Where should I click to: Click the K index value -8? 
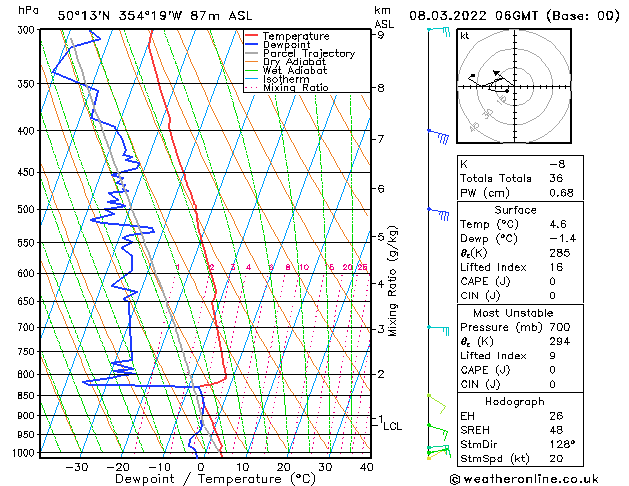(x=557, y=164)
